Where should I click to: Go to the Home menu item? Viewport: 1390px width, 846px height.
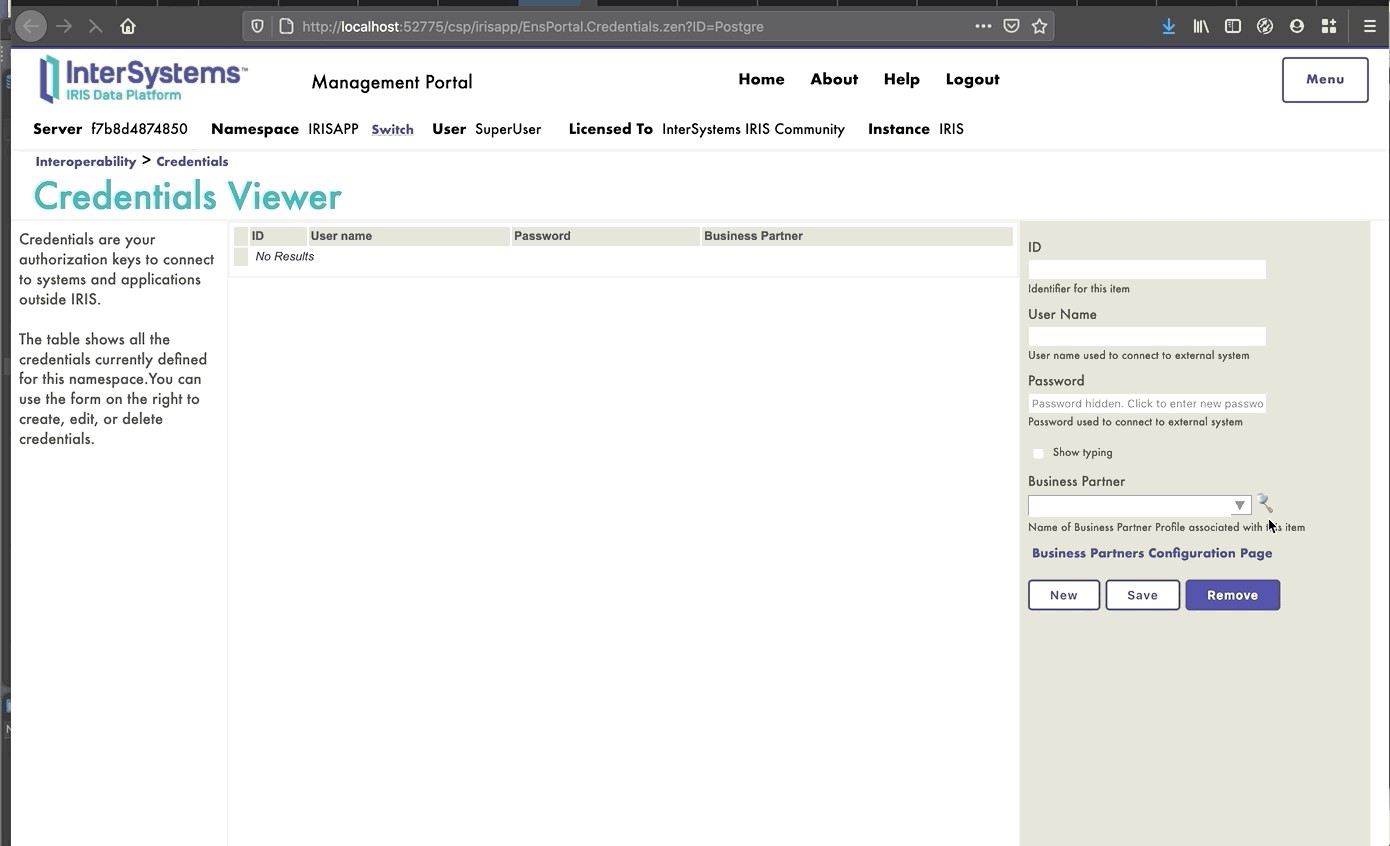coord(761,80)
